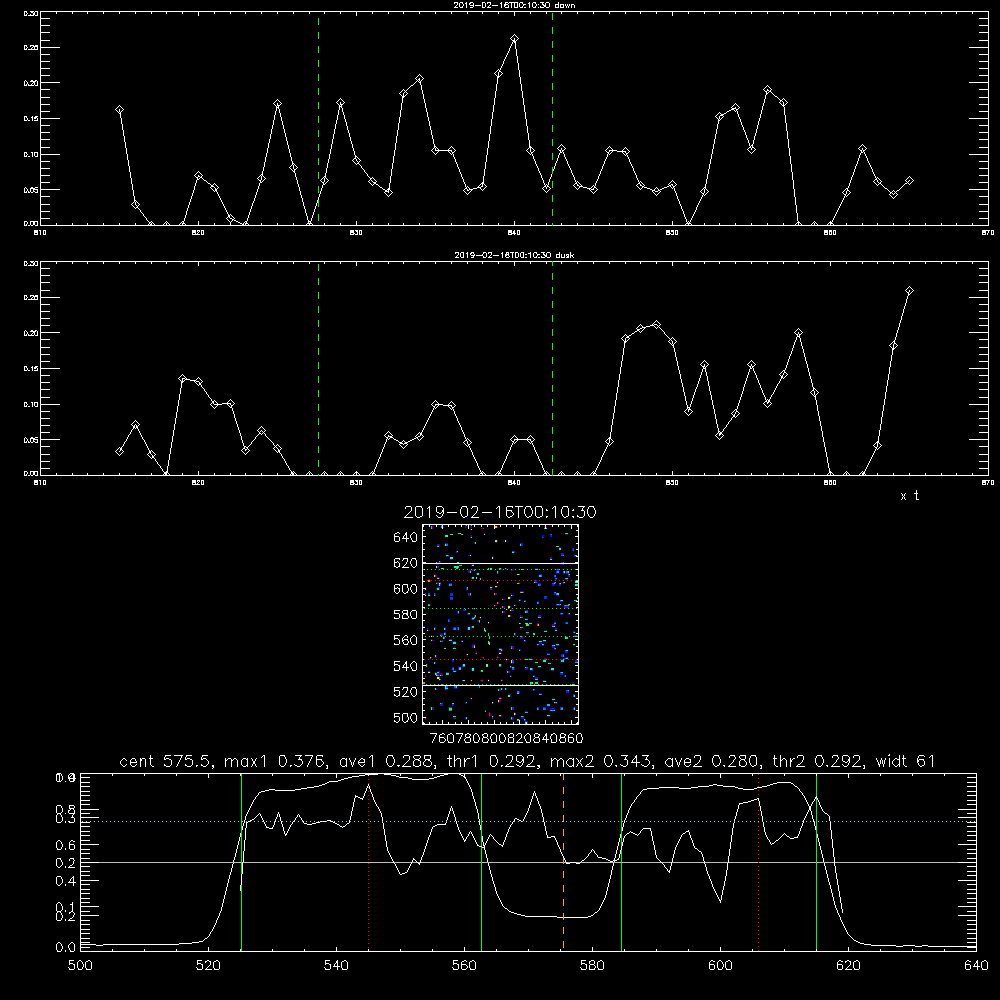
Task: Click the right green dashed line in dawn plot
Action: 552,118
